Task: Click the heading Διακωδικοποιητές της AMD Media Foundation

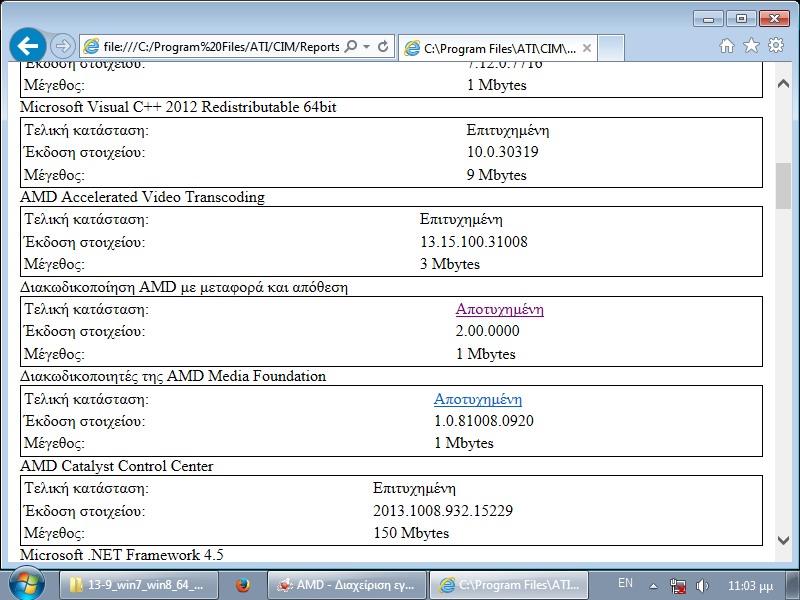Action: (x=173, y=377)
